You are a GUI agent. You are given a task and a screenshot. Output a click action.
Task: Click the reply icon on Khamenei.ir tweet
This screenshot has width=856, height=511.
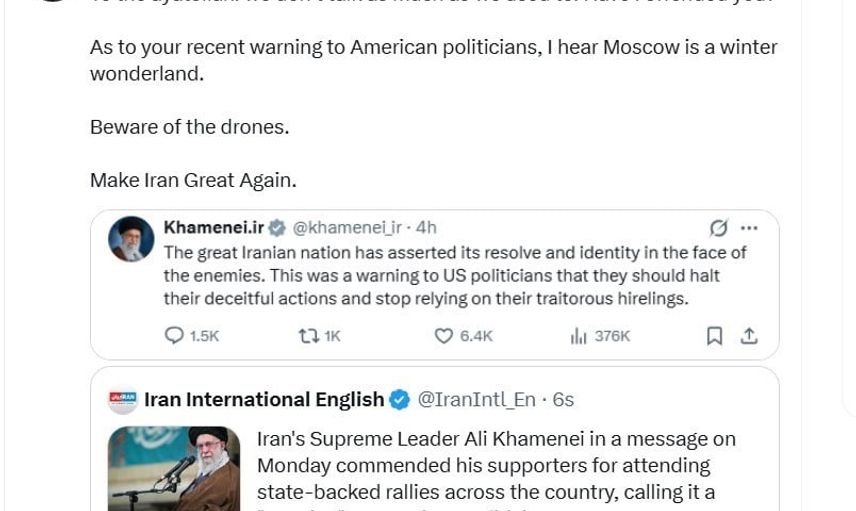tap(175, 336)
